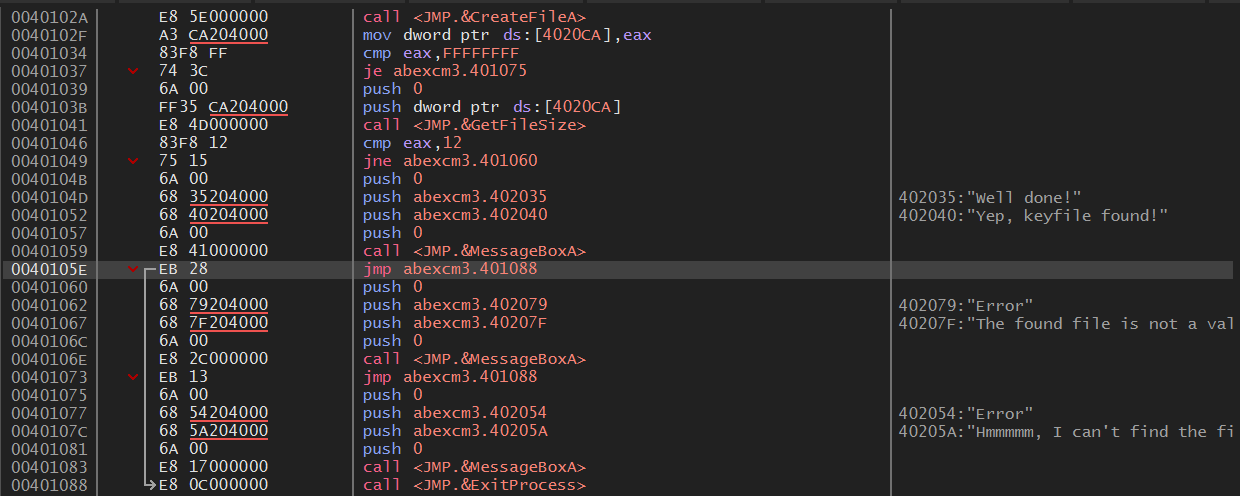
Task: Click opcode bytes E8 2C000000
Action: tap(213, 359)
